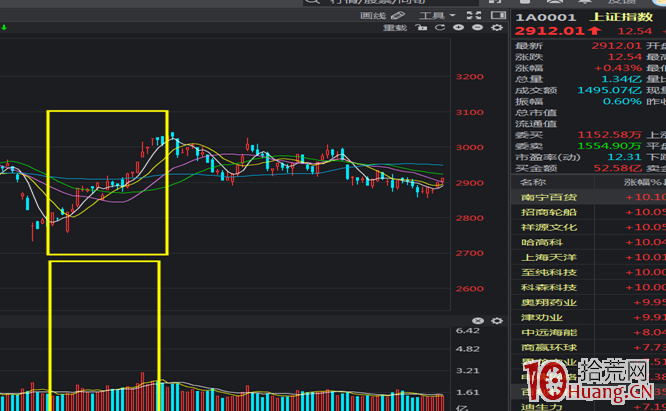Select stock 至纯科技 in the list

pos(549,272)
